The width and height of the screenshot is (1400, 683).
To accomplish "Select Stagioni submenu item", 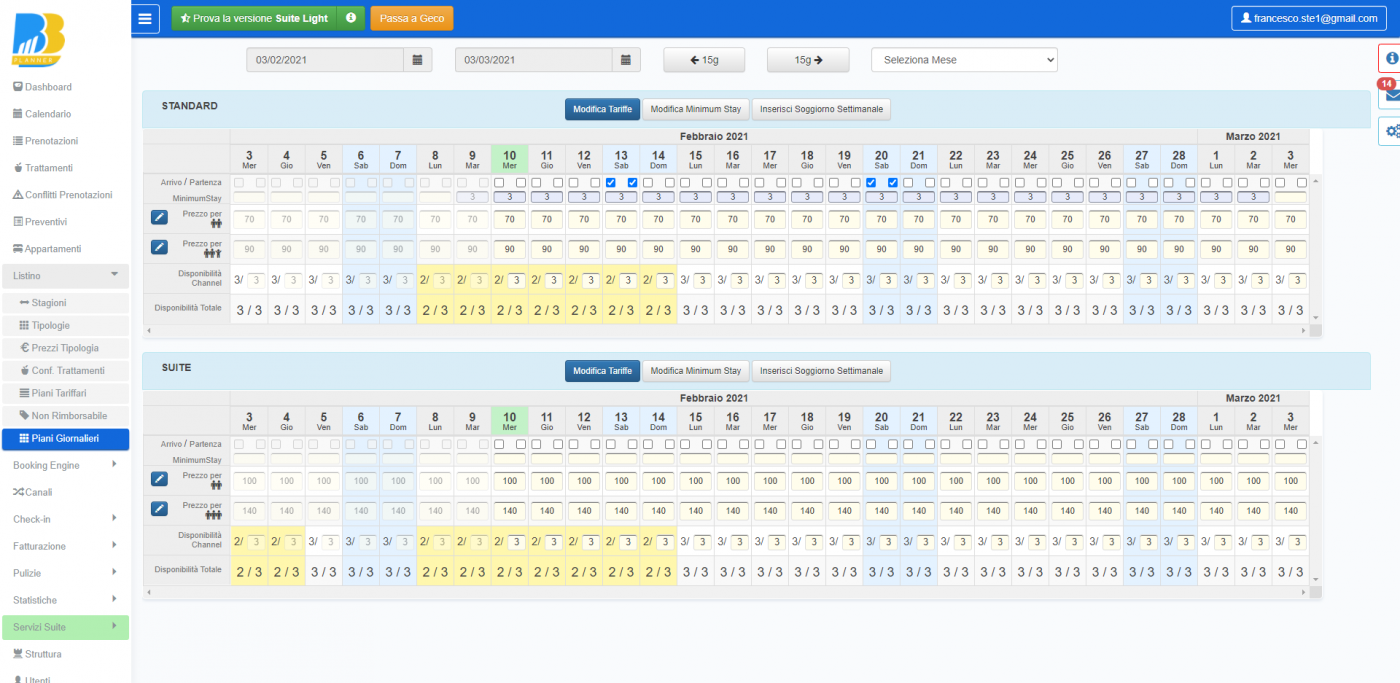I will coord(65,303).
